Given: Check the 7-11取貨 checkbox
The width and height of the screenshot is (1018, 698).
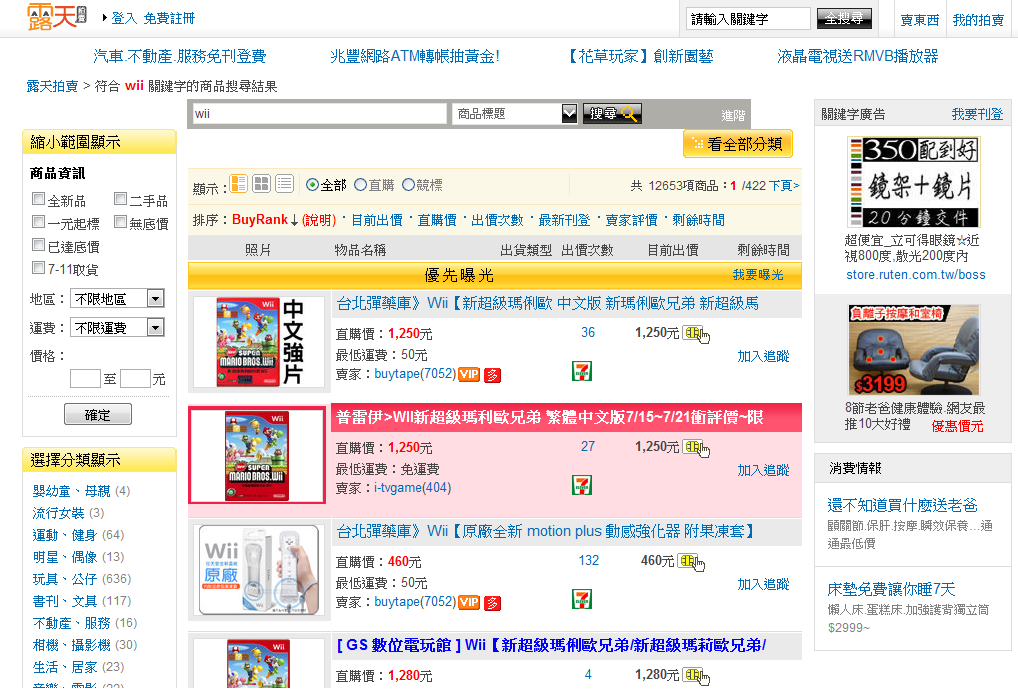Looking at the screenshot, I should point(38,268).
